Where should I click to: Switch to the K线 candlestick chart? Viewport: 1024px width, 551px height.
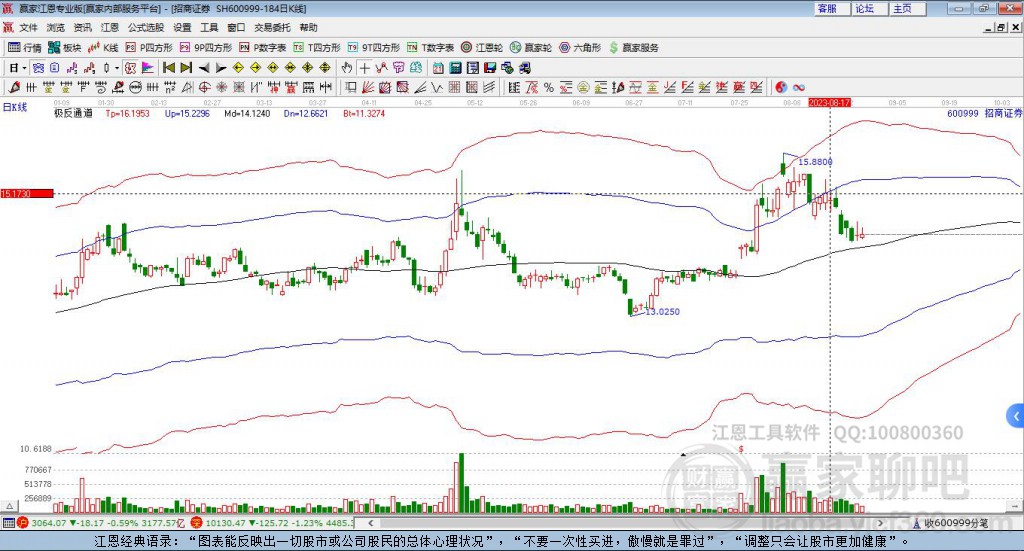coord(103,48)
